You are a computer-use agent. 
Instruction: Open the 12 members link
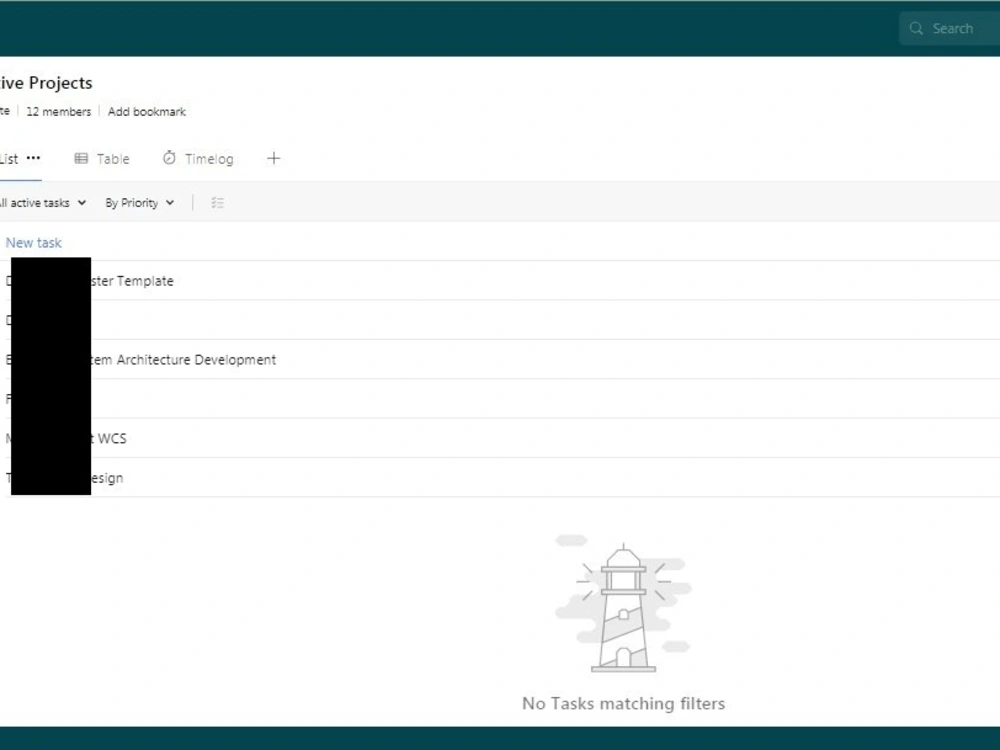(x=59, y=112)
